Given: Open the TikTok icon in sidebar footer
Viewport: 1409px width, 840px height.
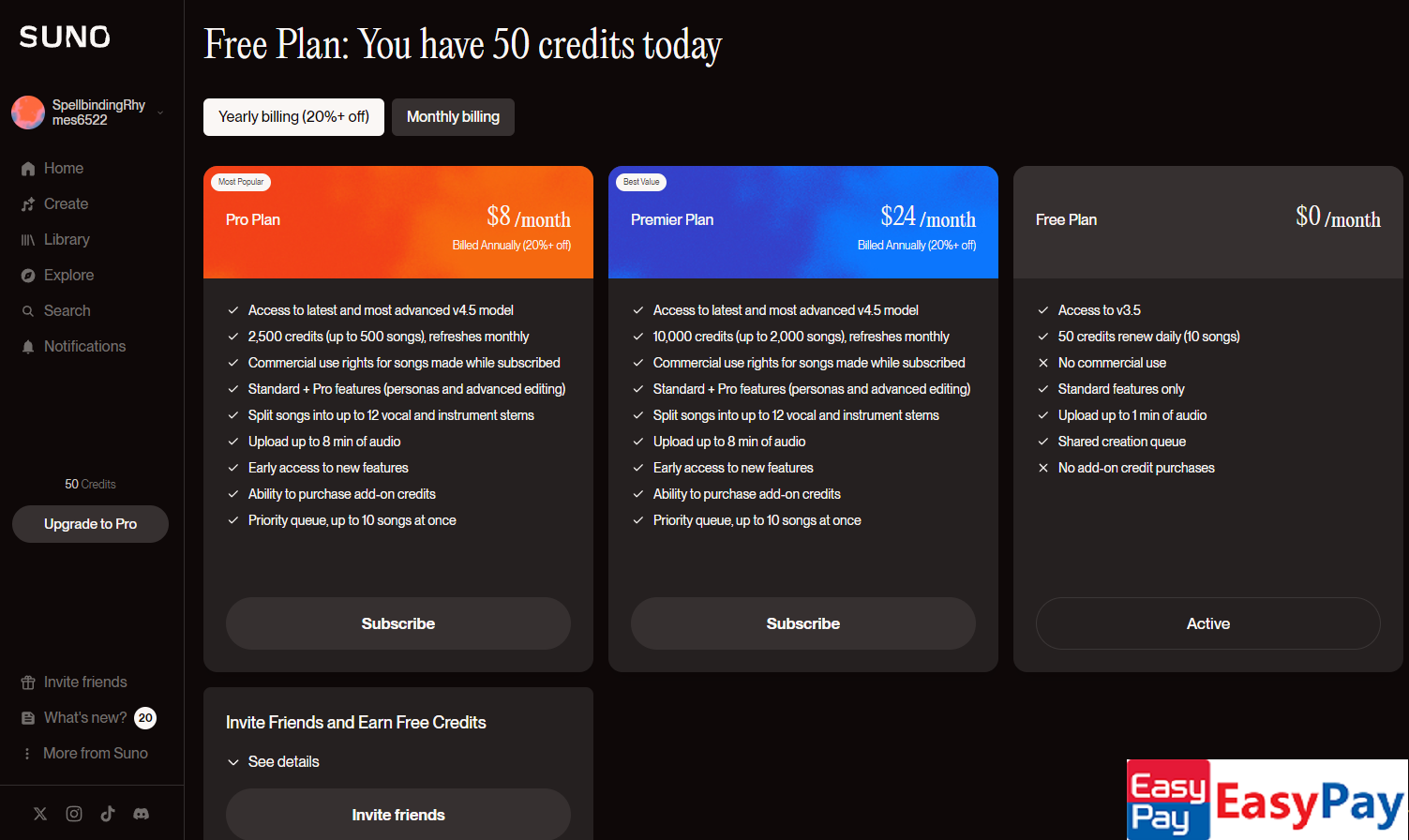Looking at the screenshot, I should [x=108, y=814].
